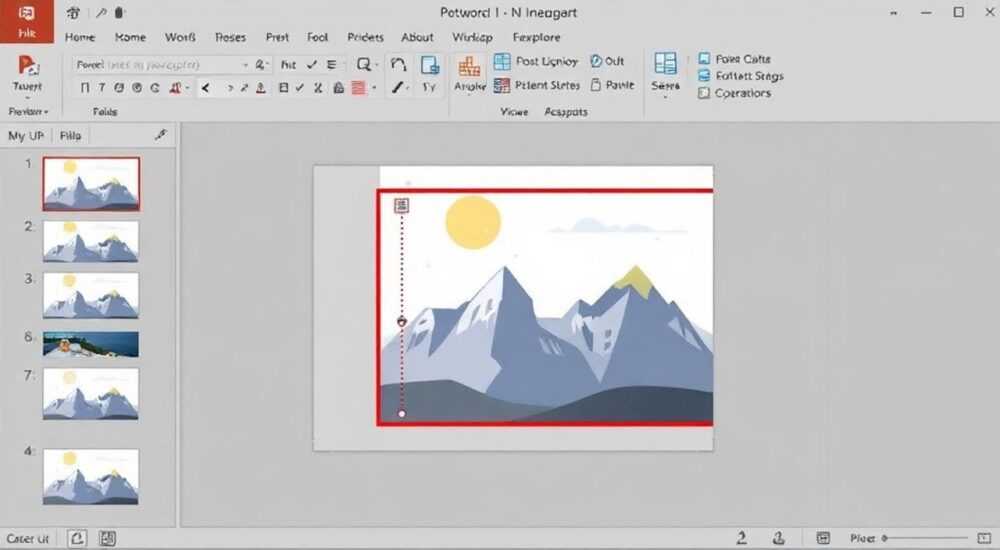The height and width of the screenshot is (550, 1000).
Task: Click the Pamle button
Action: click(x=612, y=85)
